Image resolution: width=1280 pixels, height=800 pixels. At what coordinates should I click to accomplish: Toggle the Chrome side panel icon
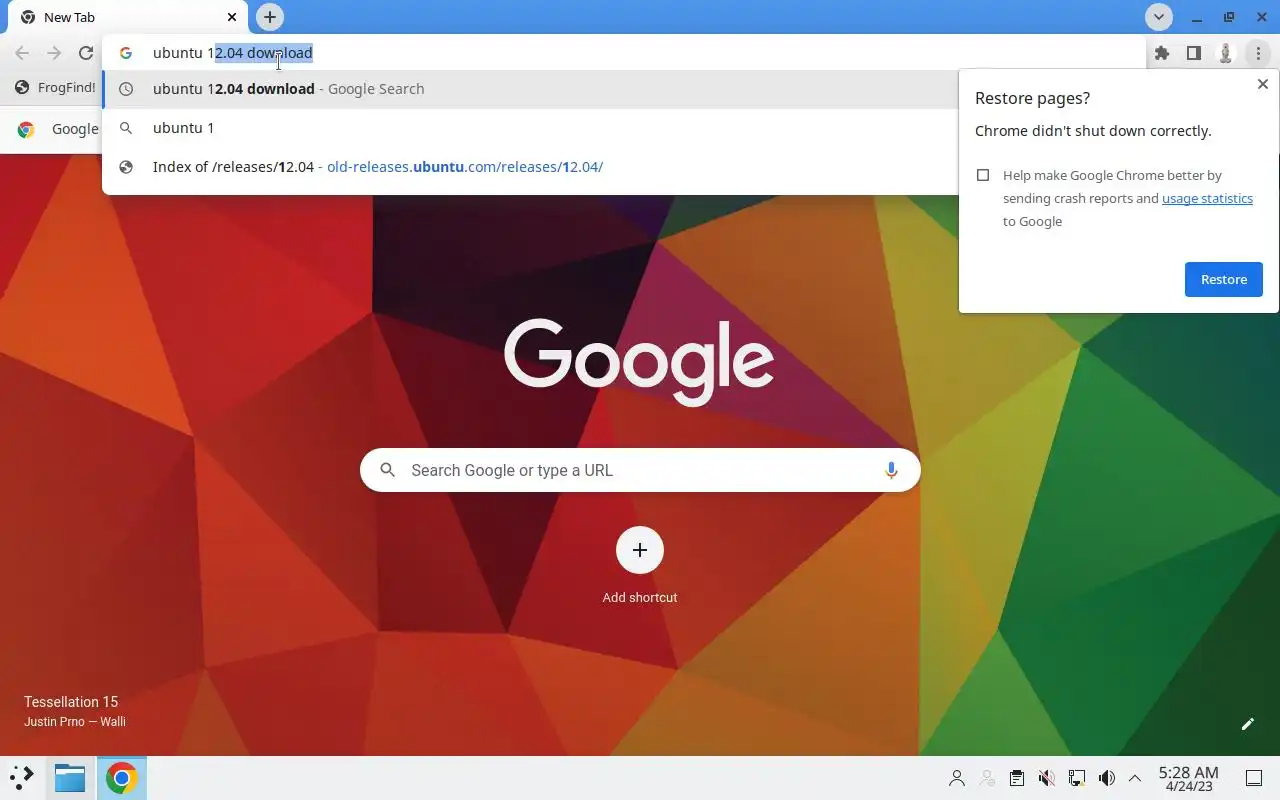[x=1193, y=53]
